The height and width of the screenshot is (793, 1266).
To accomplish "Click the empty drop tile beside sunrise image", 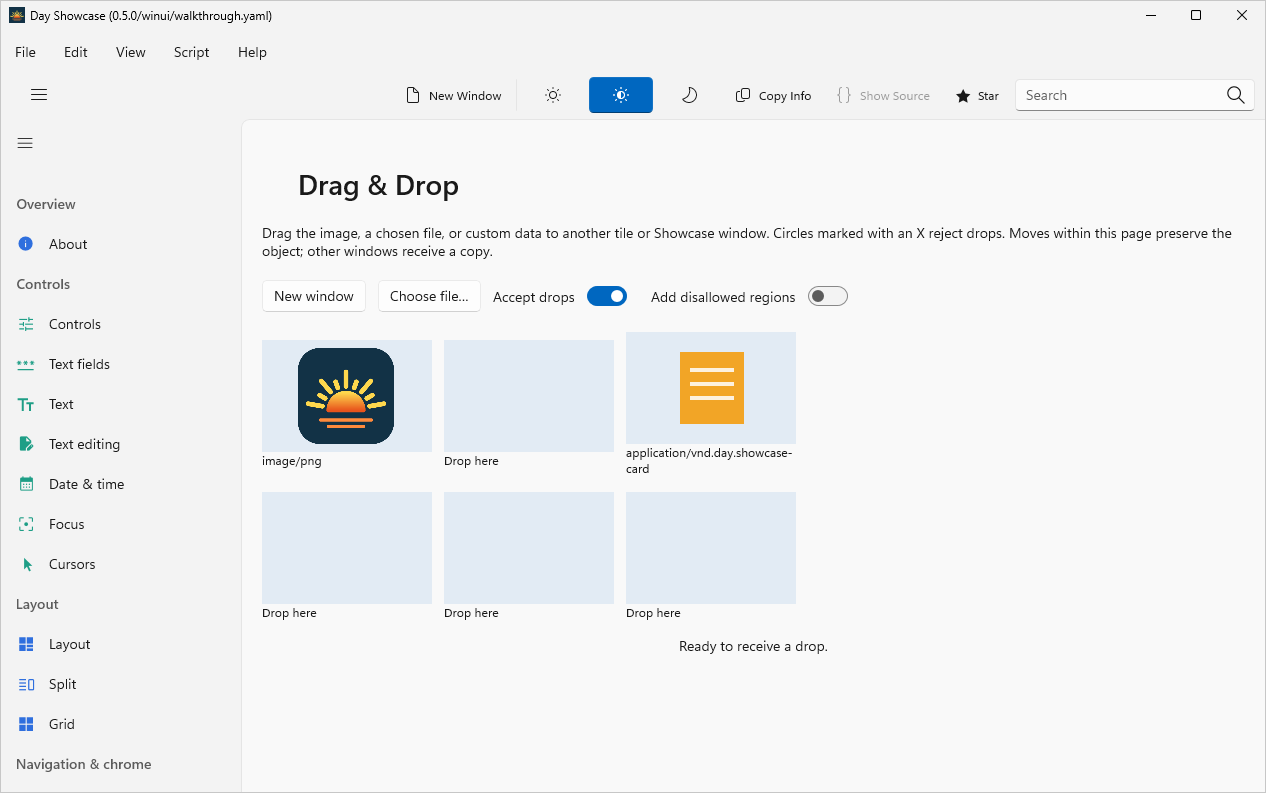I will pyautogui.click(x=529, y=396).
